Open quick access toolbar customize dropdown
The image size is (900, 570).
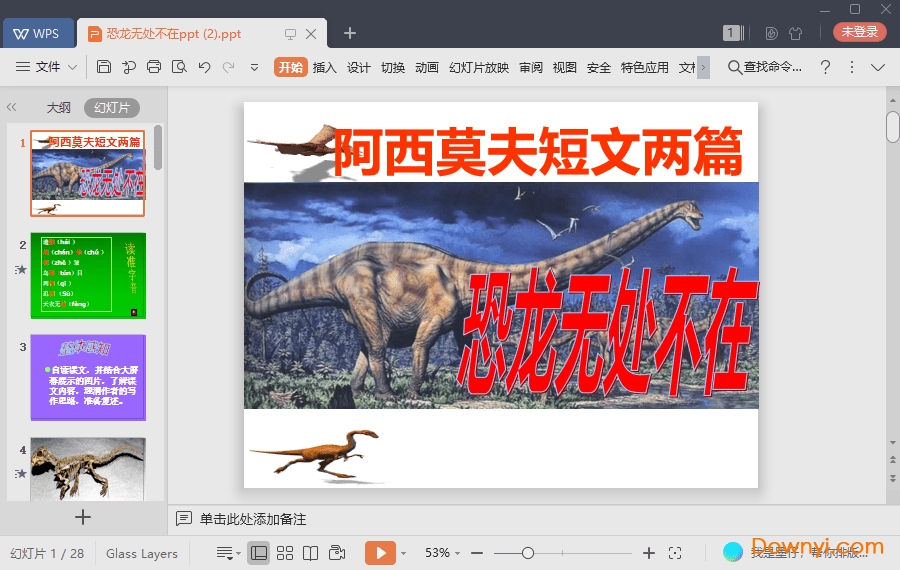pyautogui.click(x=254, y=68)
